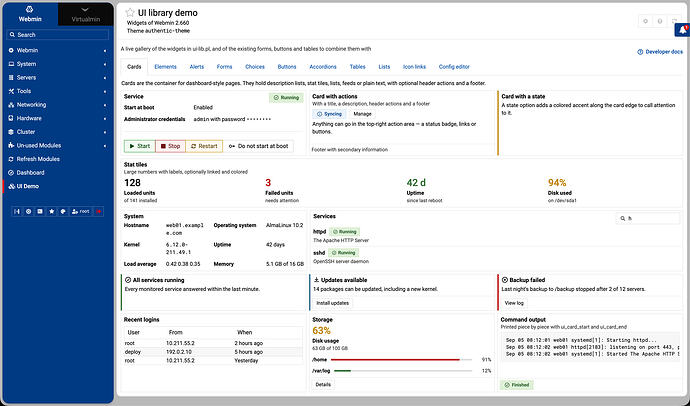Open favorites star in sidebar bottom toolbar
The image size is (690, 406).
pyautogui.click(x=51, y=212)
